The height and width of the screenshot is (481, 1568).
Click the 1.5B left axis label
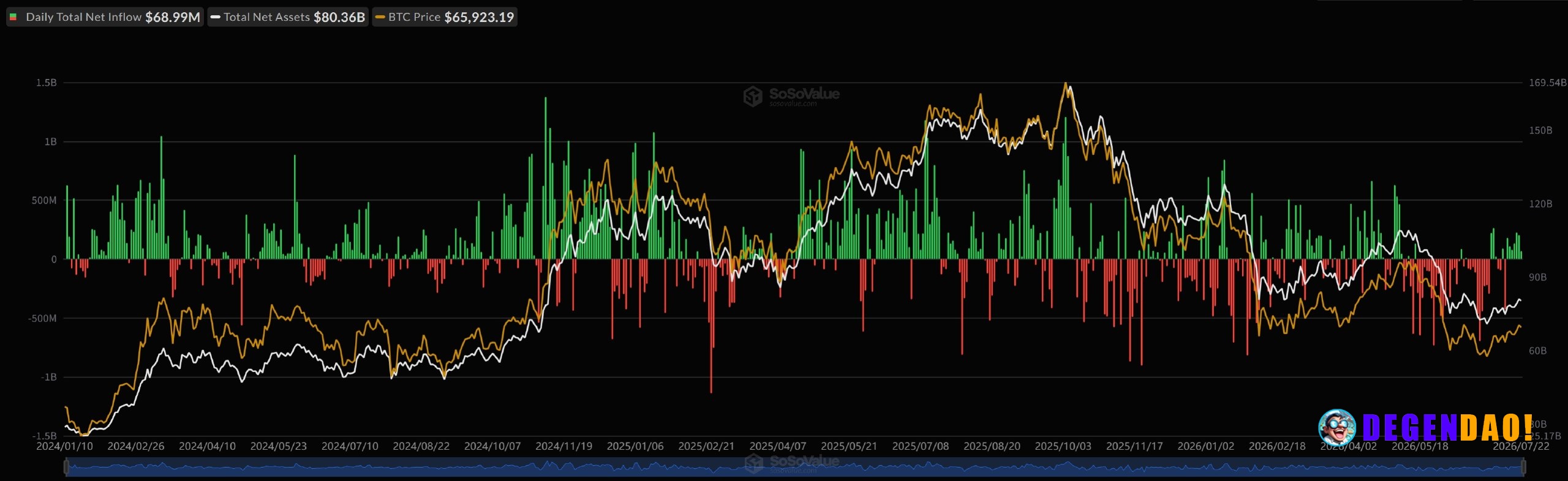[46, 83]
